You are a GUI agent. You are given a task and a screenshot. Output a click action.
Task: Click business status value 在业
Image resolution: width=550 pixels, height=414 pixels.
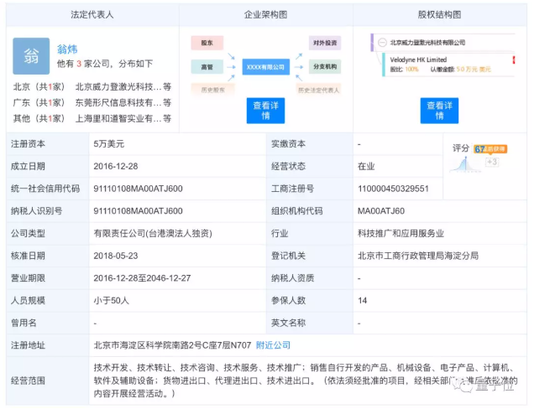366,166
